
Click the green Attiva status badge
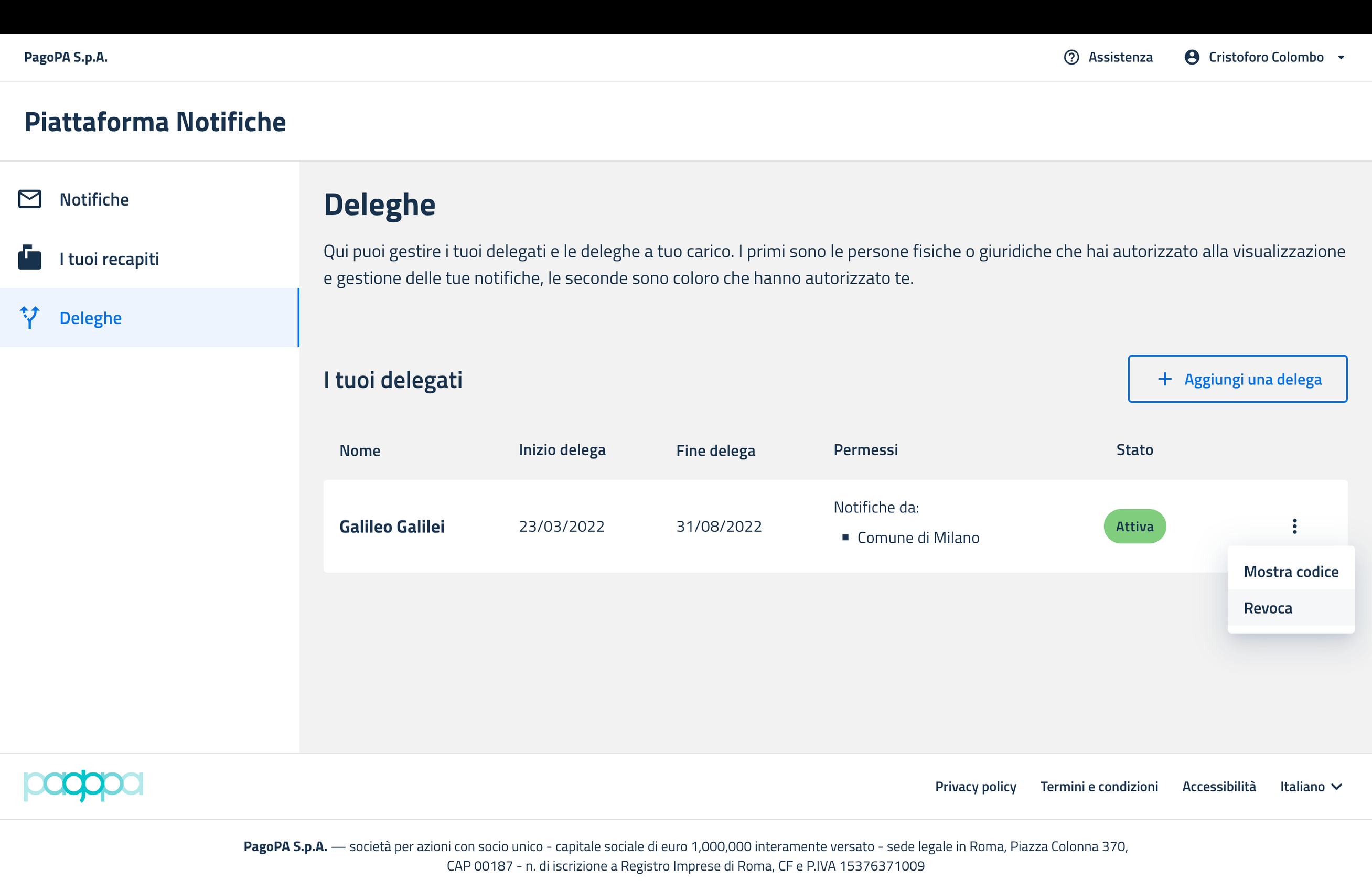pos(1134,526)
